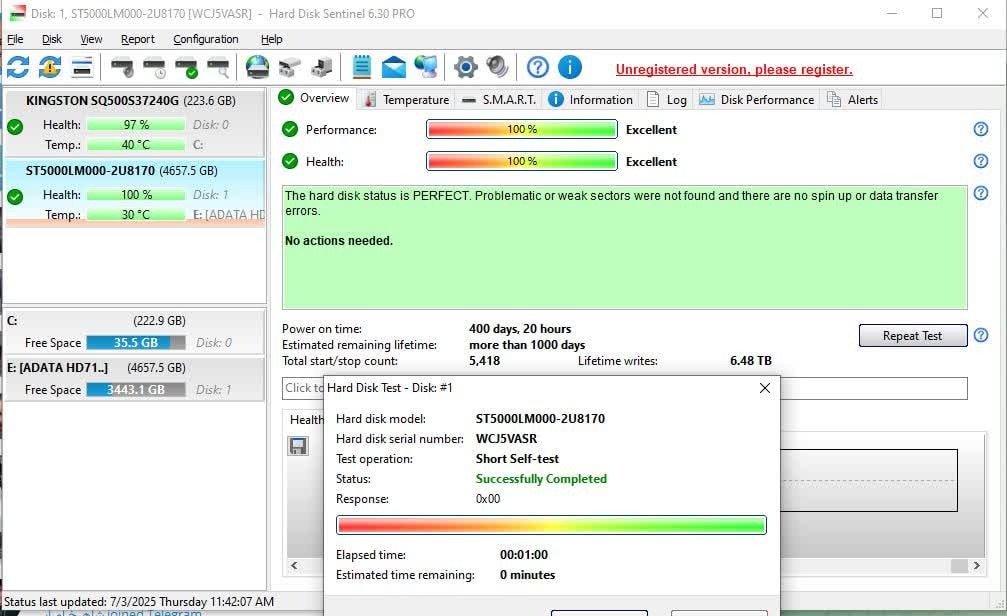This screenshot has height=616, width=1007.
Task: Click the floppy disk save icon under Health
Action: click(298, 446)
